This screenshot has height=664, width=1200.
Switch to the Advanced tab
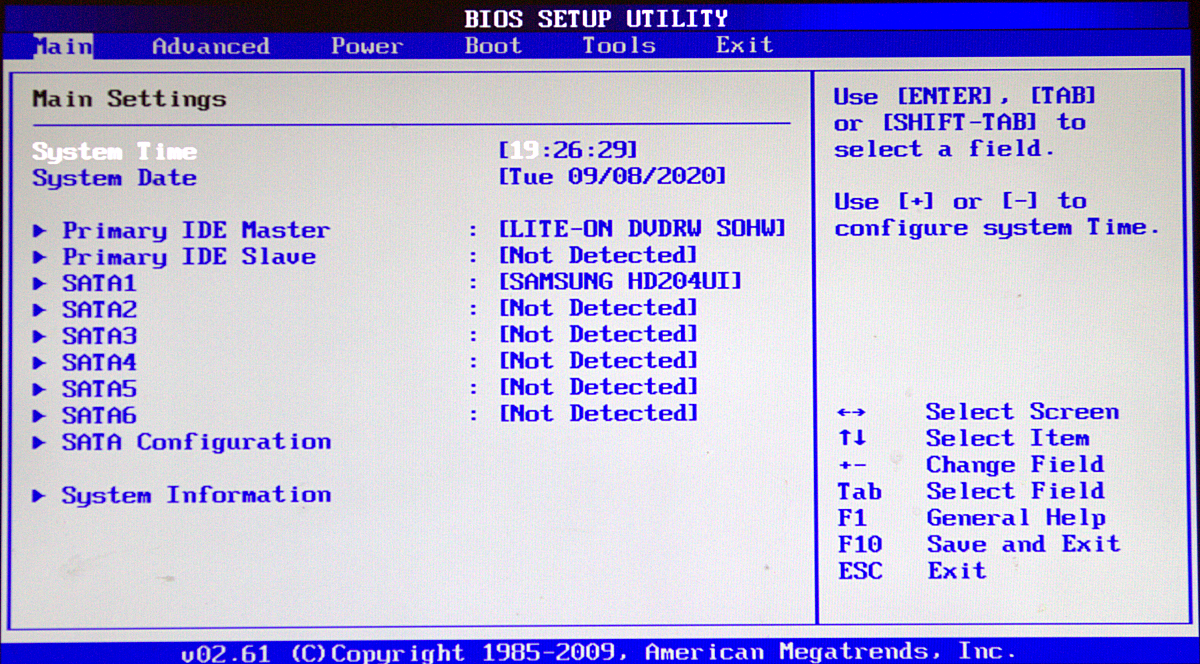[209, 45]
